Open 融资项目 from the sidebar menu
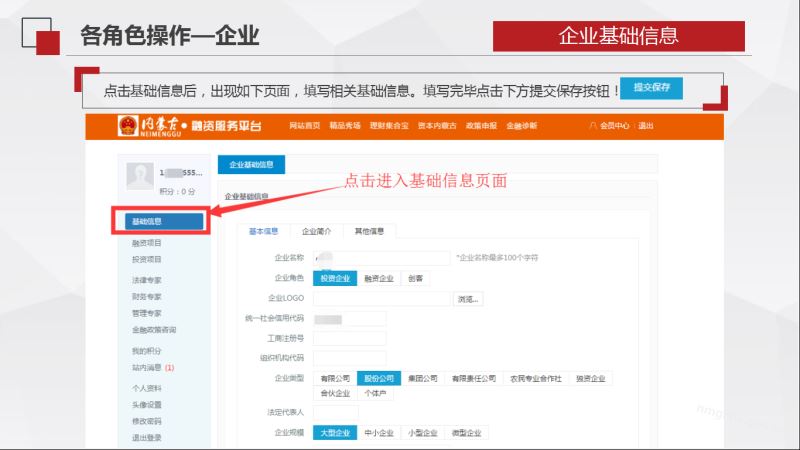 (x=147, y=243)
